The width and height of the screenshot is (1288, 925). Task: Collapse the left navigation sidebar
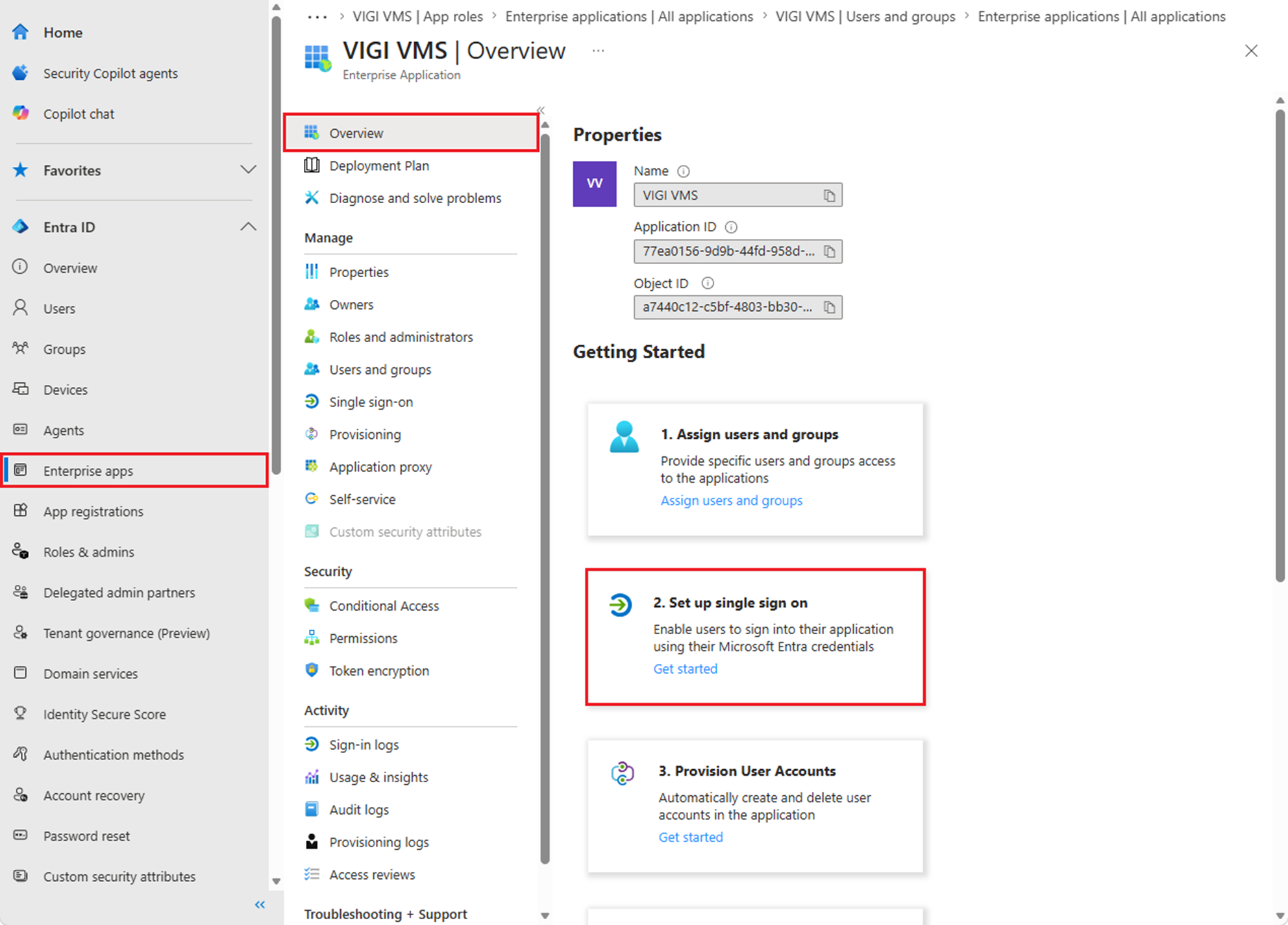[260, 905]
